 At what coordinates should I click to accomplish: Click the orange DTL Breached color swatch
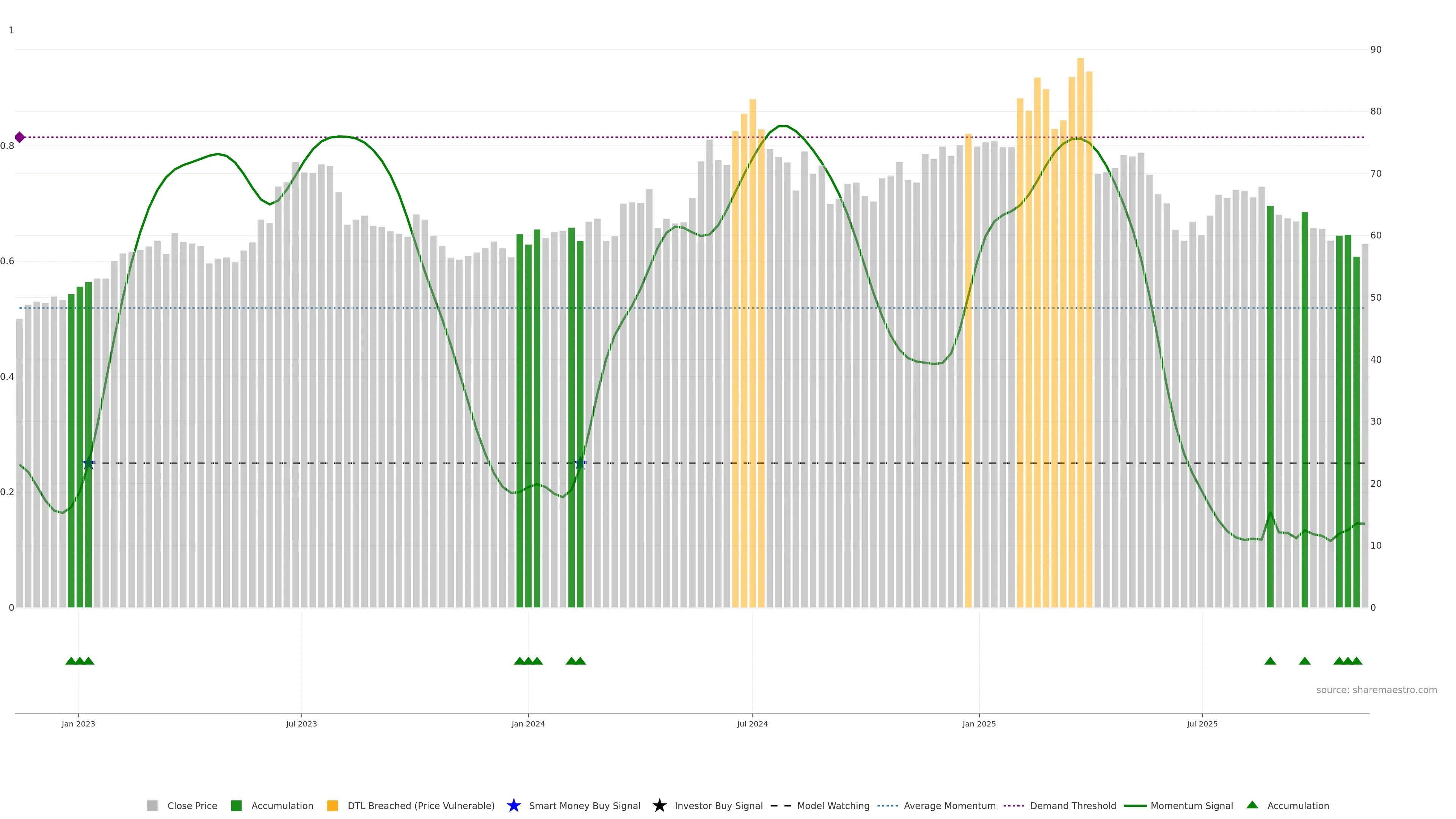[333, 806]
